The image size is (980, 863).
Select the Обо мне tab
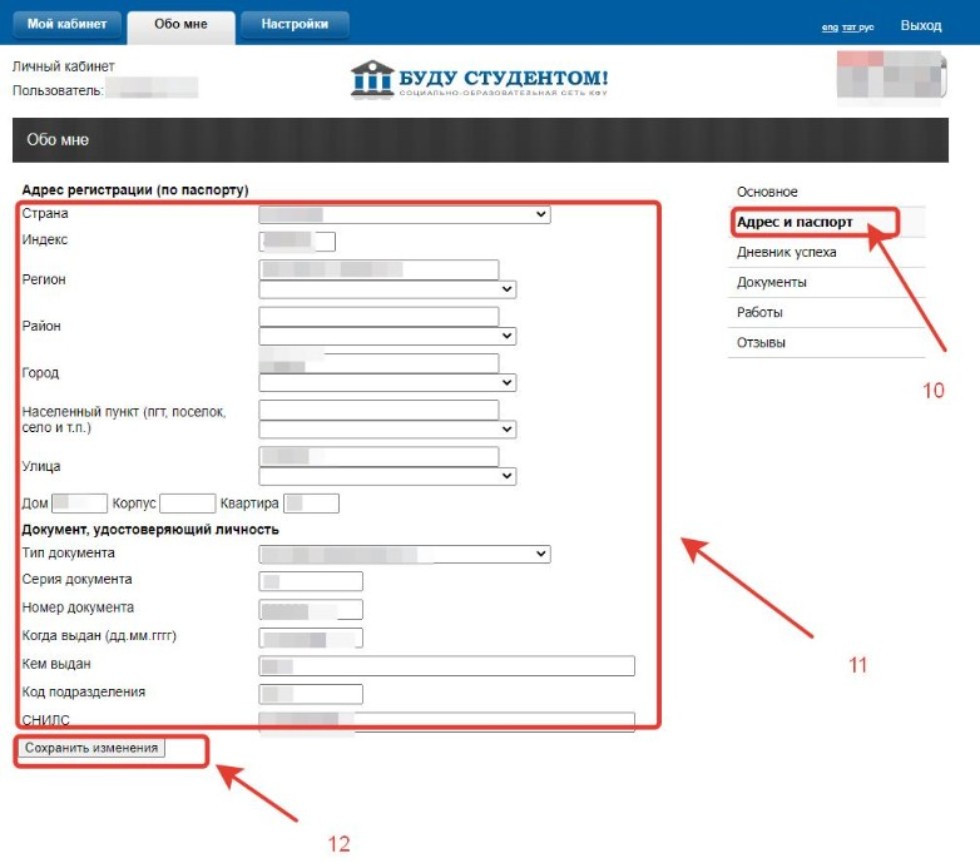[x=181, y=25]
